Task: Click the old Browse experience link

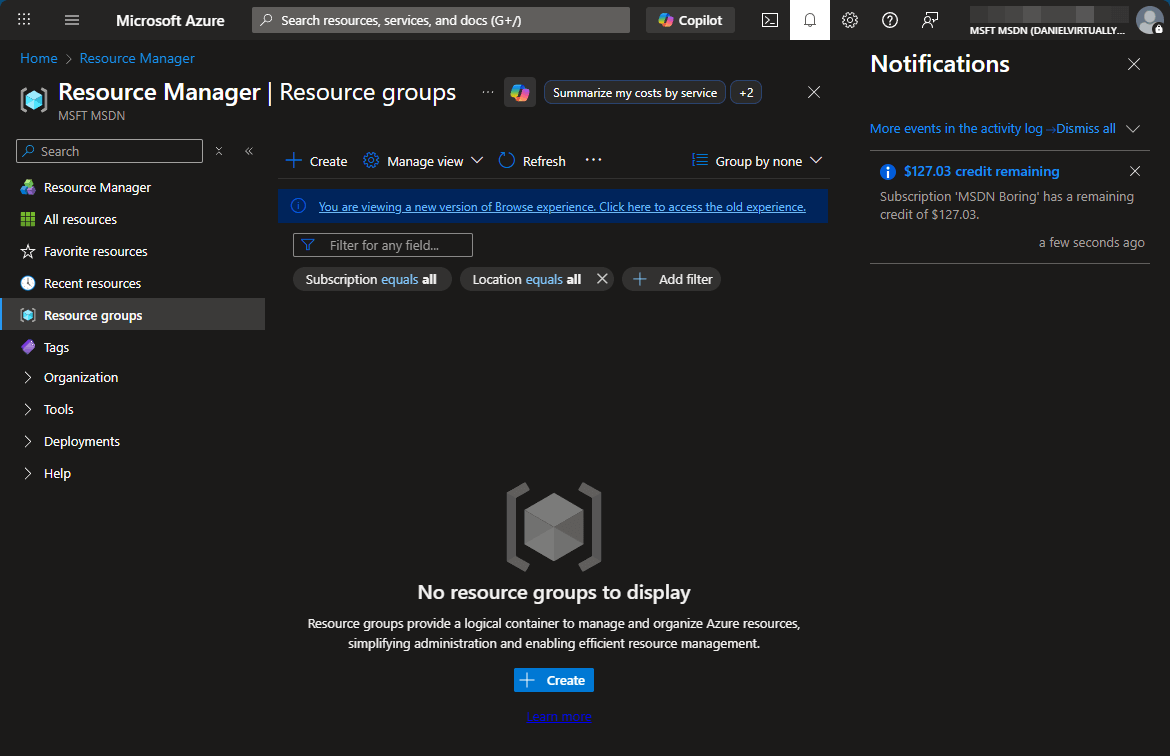Action: click(x=562, y=207)
